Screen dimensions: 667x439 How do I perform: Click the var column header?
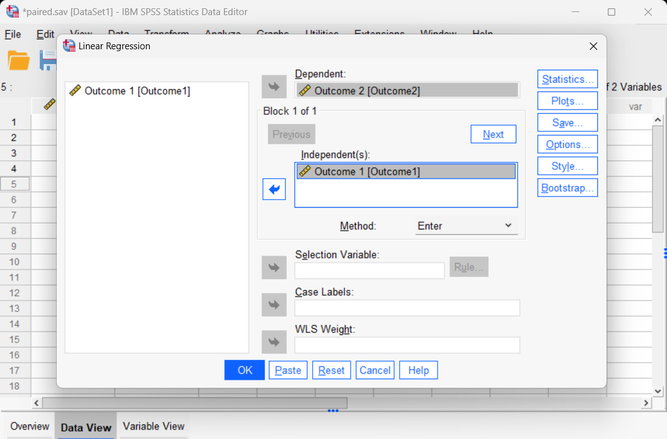coord(635,107)
